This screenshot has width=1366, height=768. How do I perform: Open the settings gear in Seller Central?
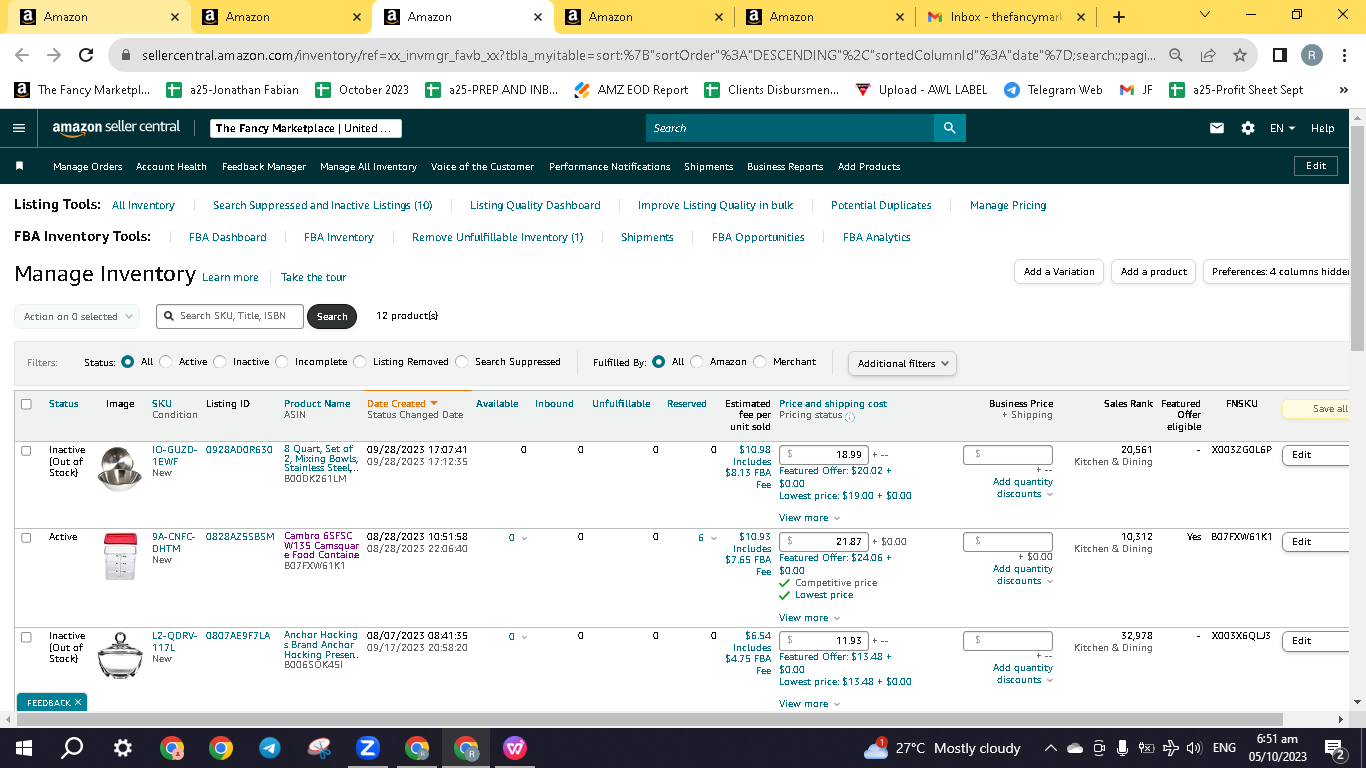1247,128
